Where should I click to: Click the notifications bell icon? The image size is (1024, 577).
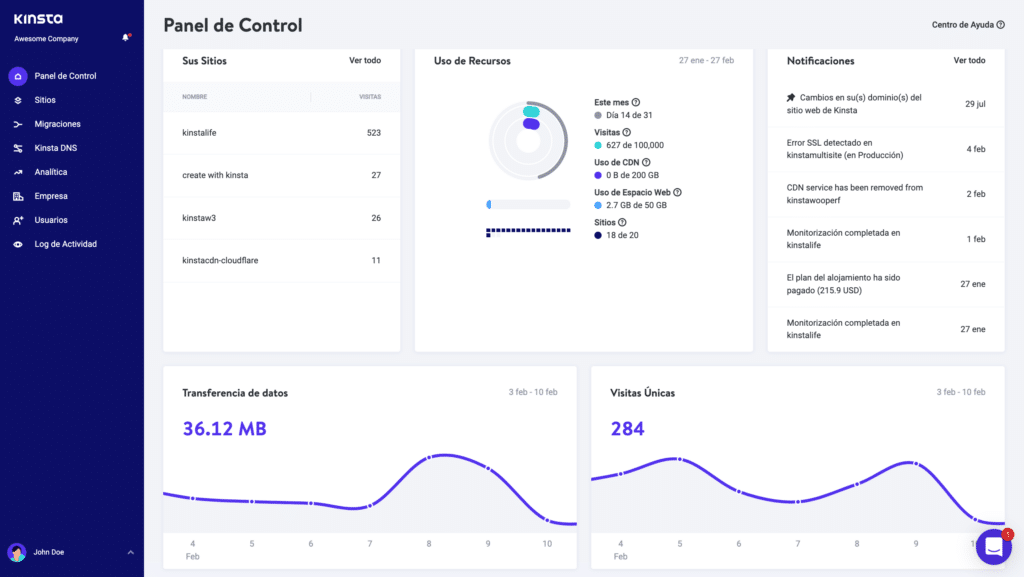tap(127, 36)
